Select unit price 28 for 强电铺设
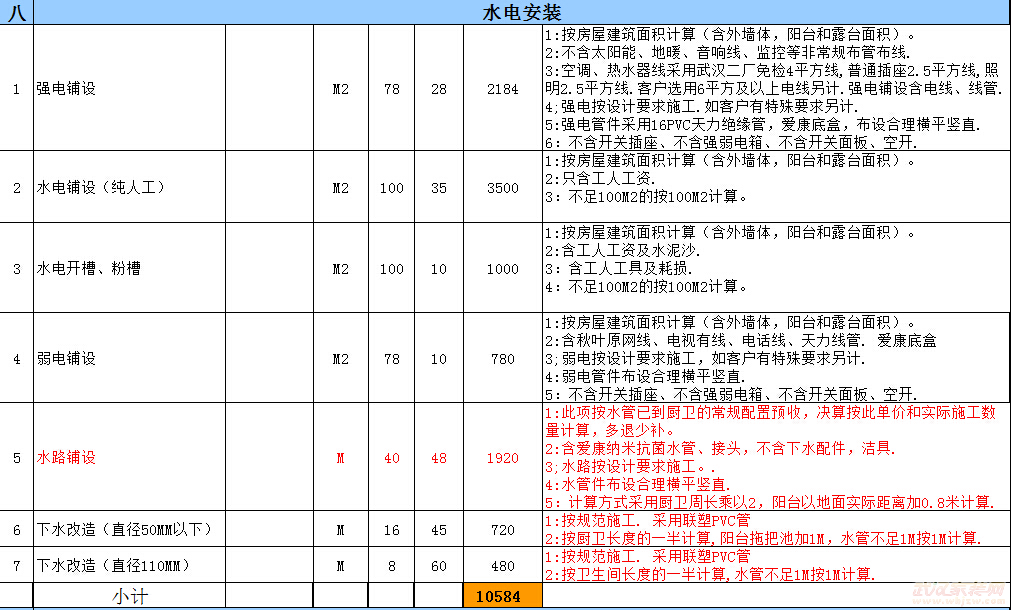Screen dimensions: 1011x610 pyautogui.click(x=437, y=88)
